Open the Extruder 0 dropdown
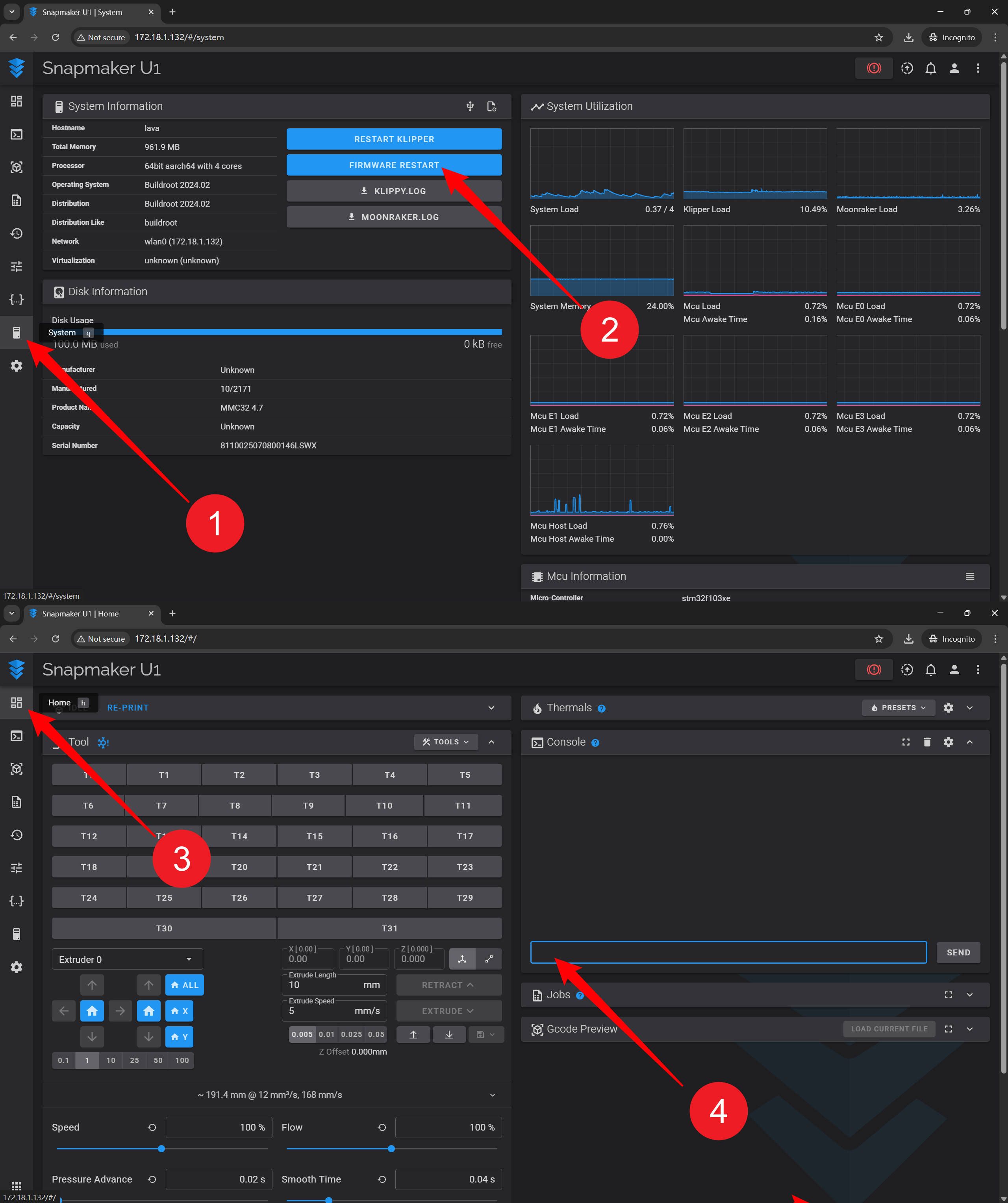Screen dimensions: 1008x1203 [x=127, y=960]
